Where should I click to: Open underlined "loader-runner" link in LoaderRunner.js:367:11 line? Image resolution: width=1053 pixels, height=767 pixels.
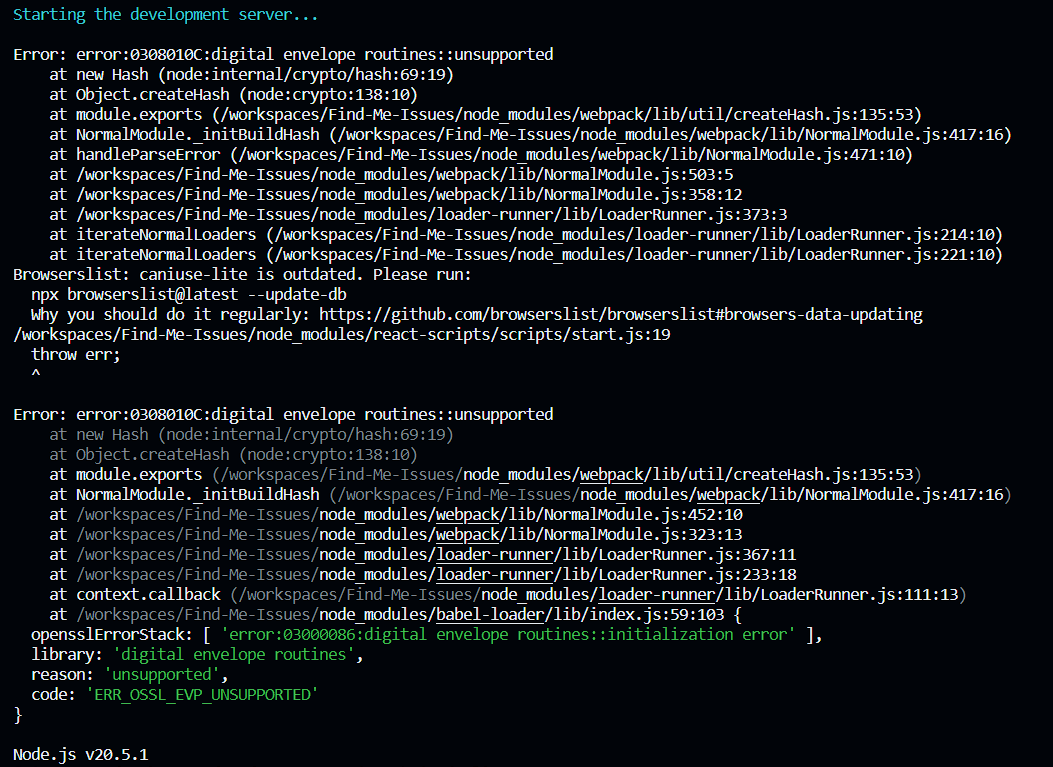coord(494,555)
